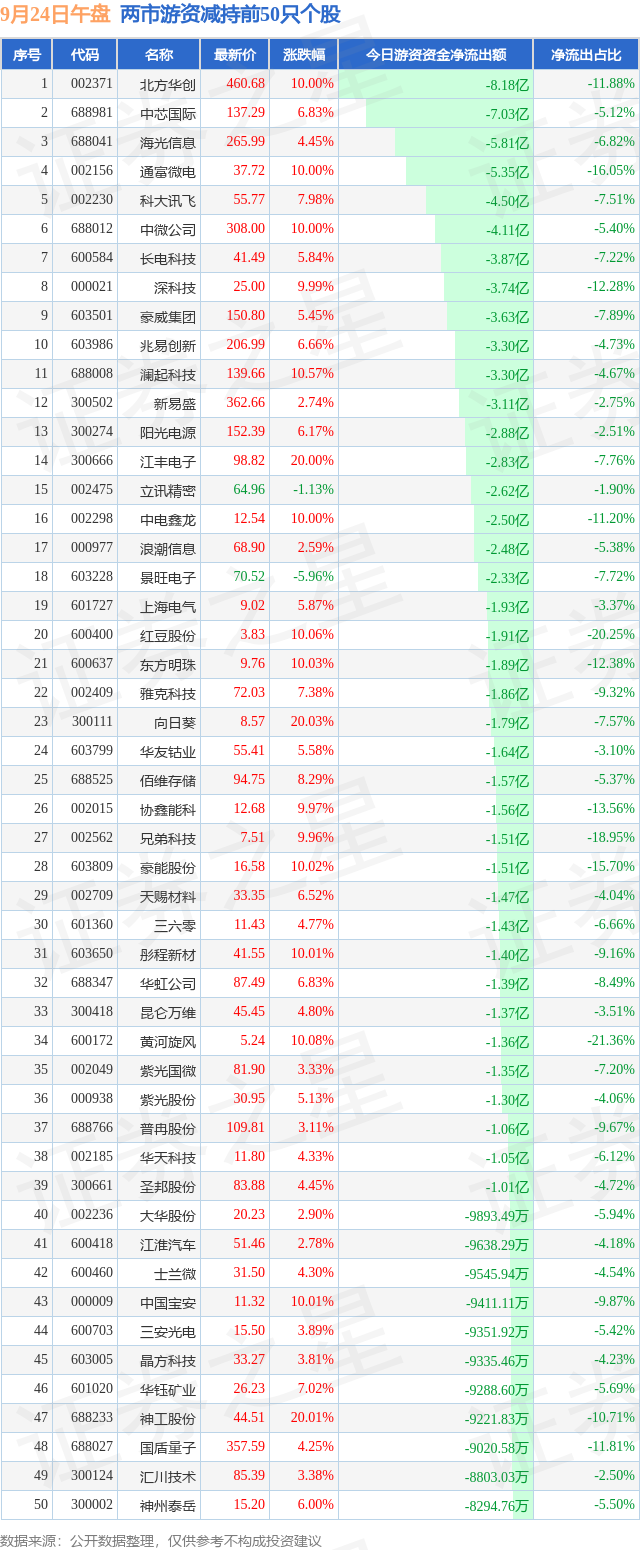
Task: Click stock code 603799
Action: click(x=93, y=751)
